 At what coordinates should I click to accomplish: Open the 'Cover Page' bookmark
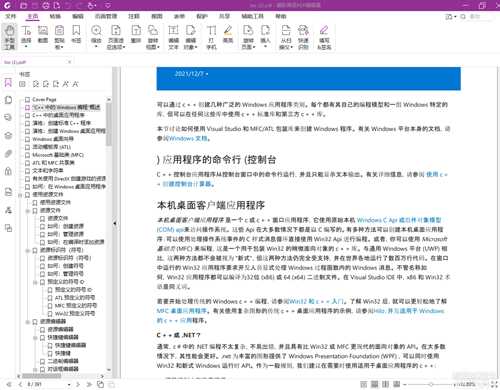[x=44, y=99]
